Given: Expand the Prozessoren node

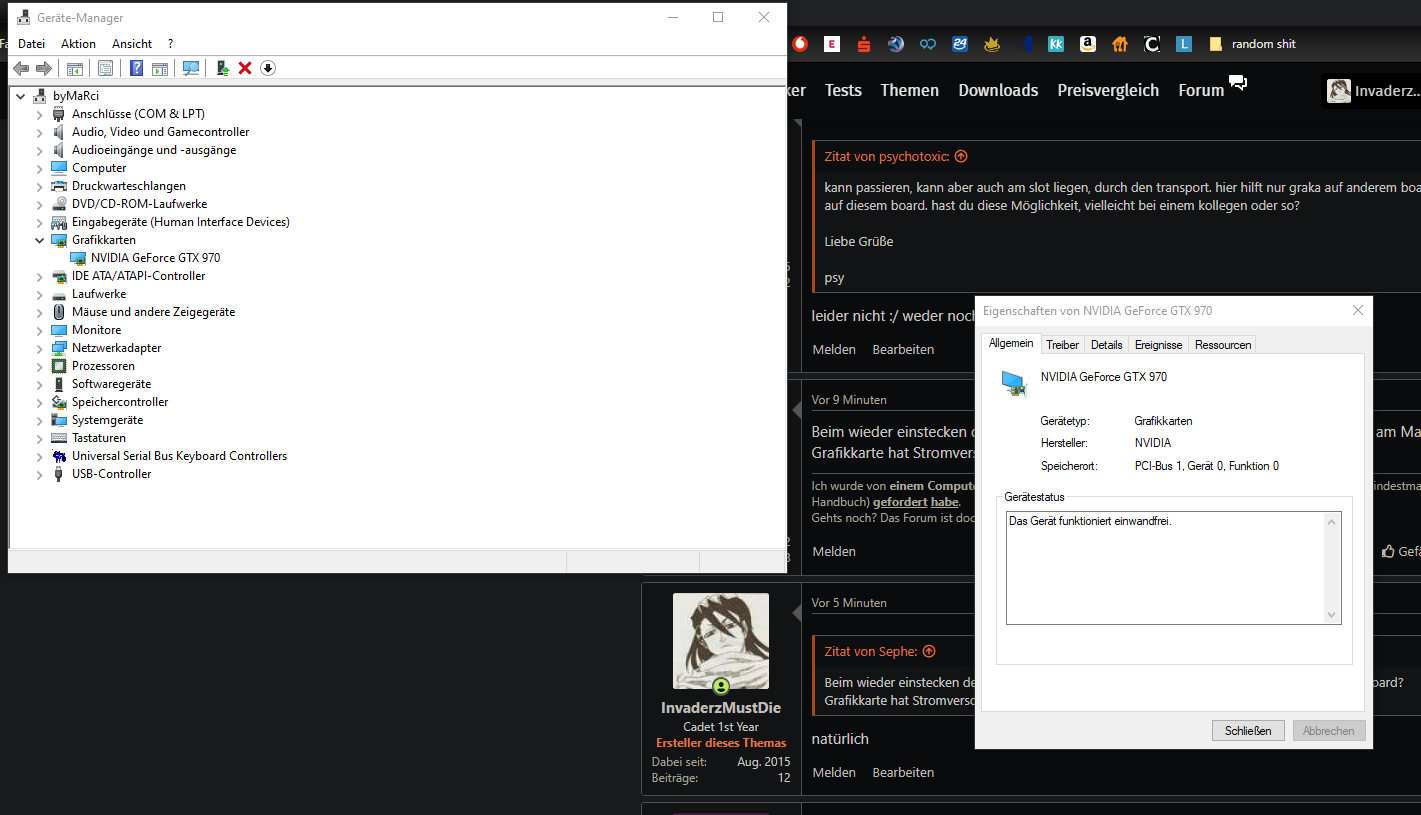Looking at the screenshot, I should tap(40, 366).
